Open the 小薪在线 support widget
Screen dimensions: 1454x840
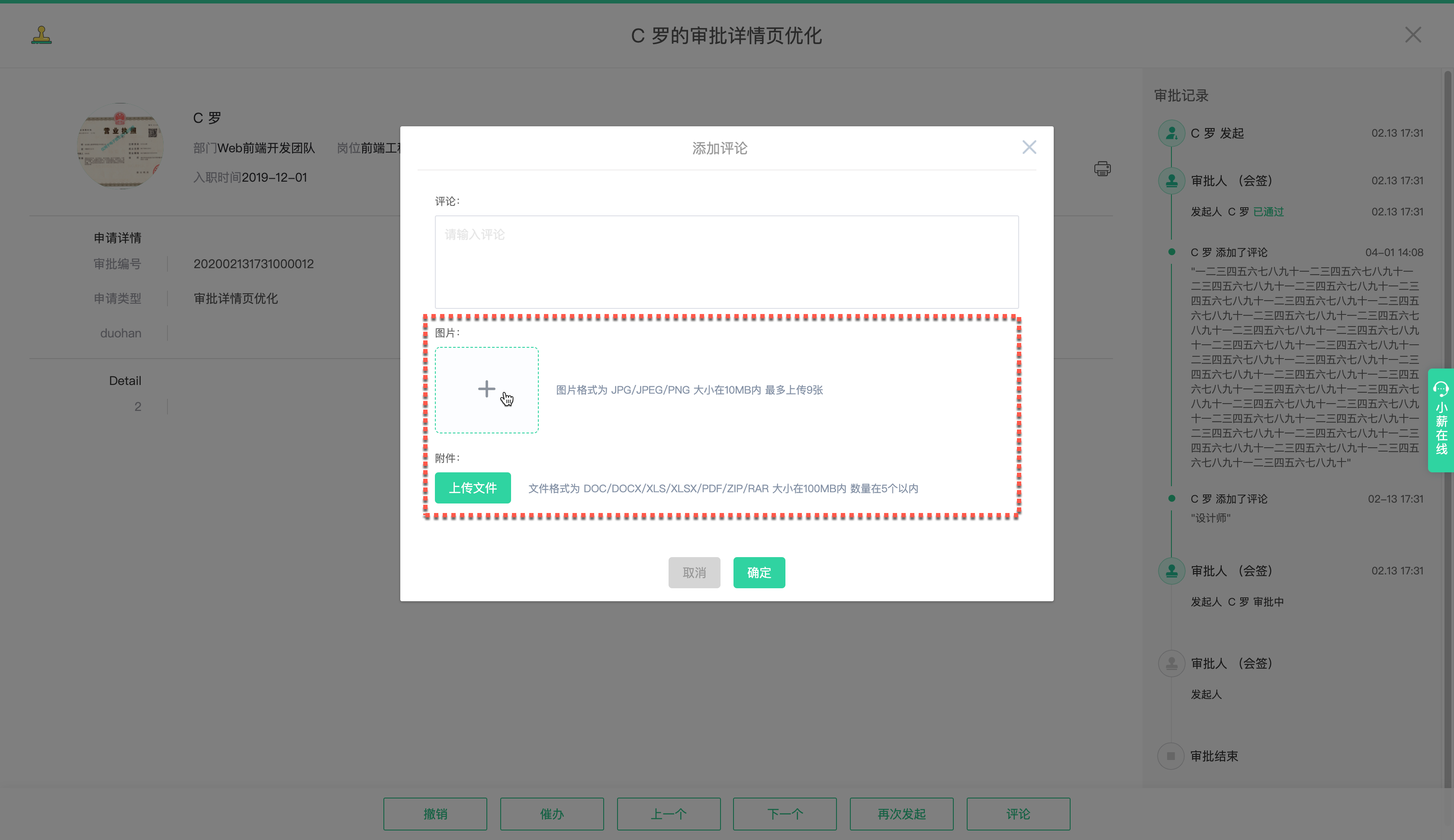click(1441, 420)
